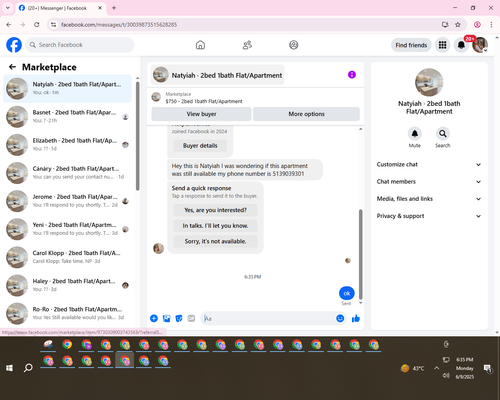Open the $750 listing link in chat header
The width and height of the screenshot is (500, 400).
204,101
